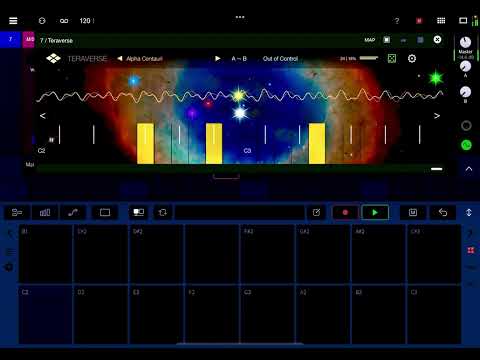Image resolution: width=480 pixels, height=360 pixels.
Task: Adjust the B send knob
Action: pos(465,92)
